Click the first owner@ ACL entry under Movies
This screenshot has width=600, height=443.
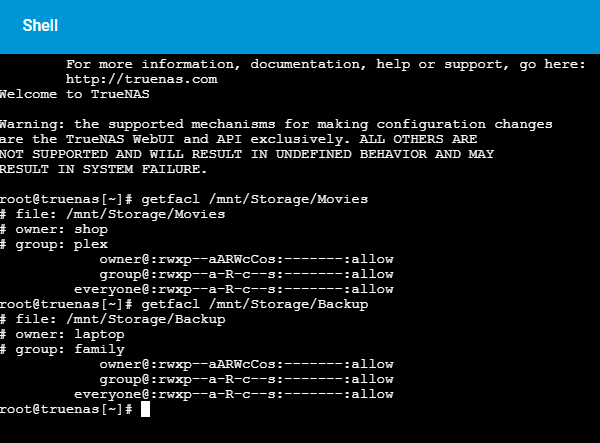pos(246,259)
